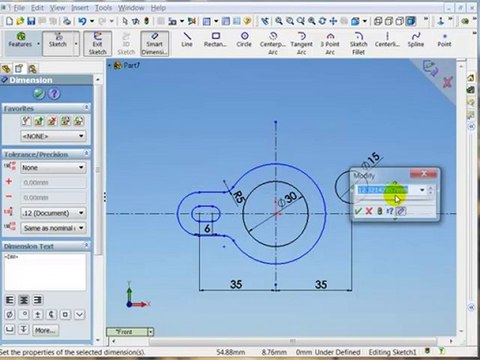Toggle the Smart Dimension tool
The width and height of the screenshot is (480, 360).
(x=154, y=43)
